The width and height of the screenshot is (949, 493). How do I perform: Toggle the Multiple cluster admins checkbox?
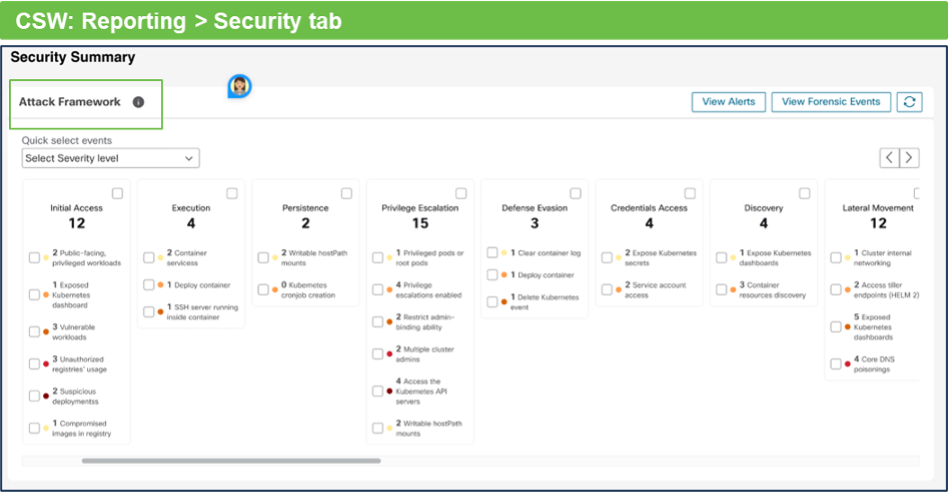tap(377, 353)
